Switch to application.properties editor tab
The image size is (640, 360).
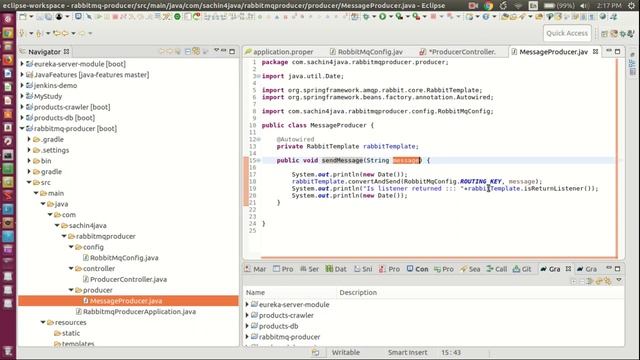(x=280, y=52)
